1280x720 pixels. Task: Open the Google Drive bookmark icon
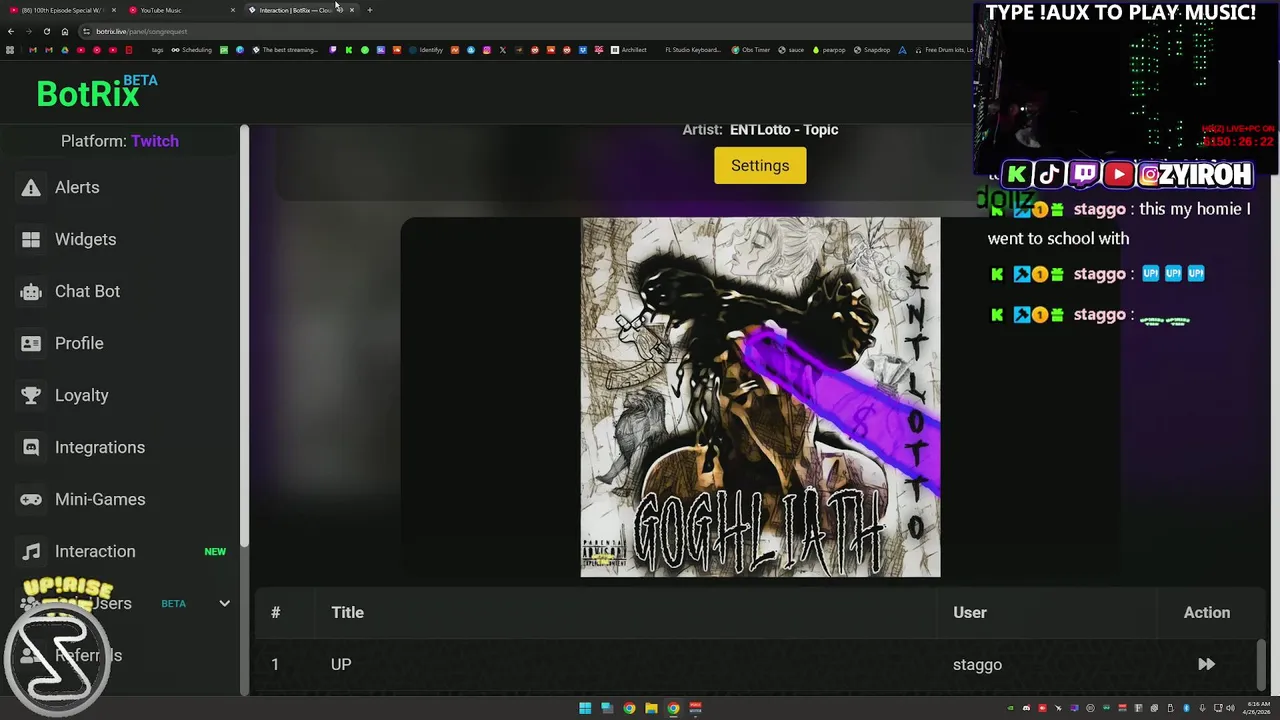tap(64, 50)
